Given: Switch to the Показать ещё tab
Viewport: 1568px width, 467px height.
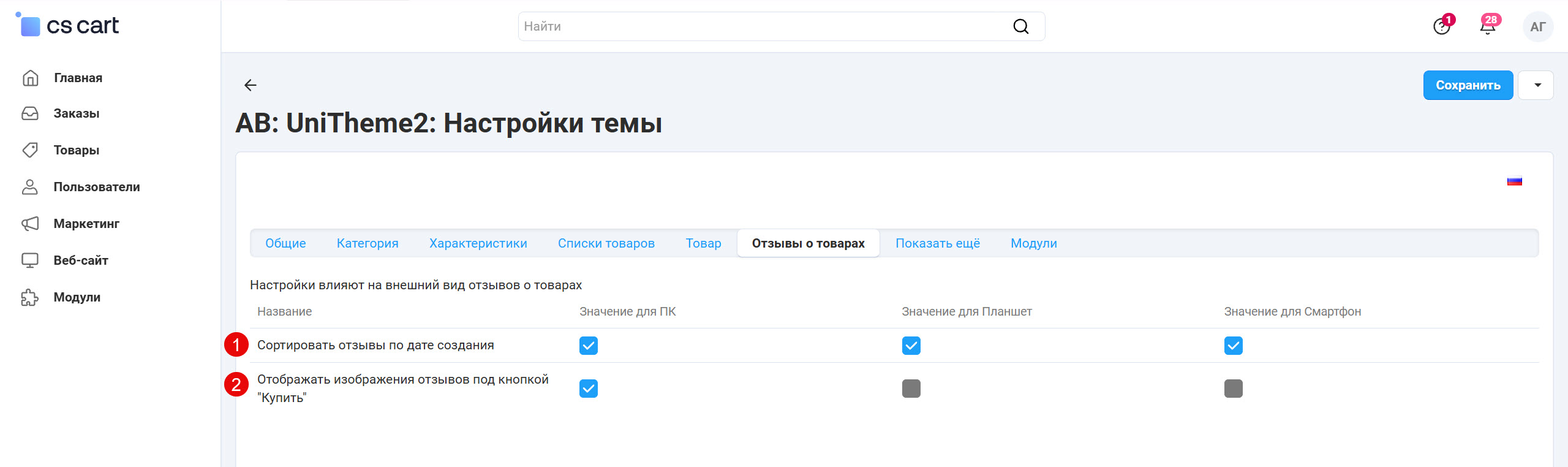Looking at the screenshot, I should pos(938,243).
